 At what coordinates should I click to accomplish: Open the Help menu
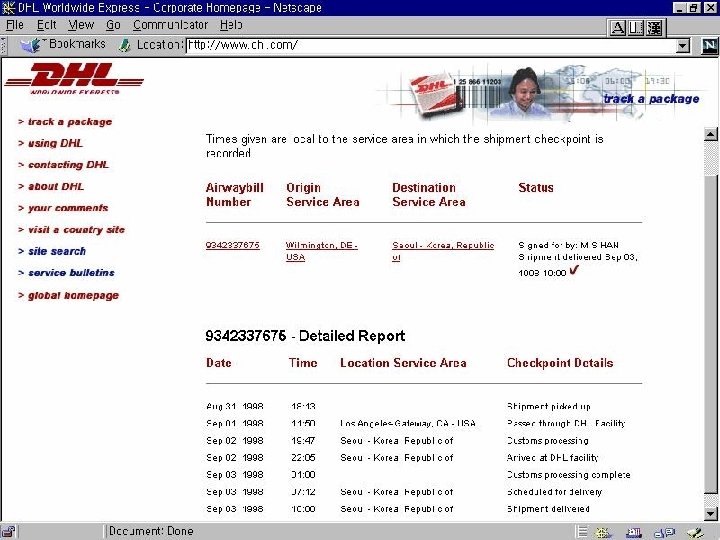pyautogui.click(x=231, y=25)
